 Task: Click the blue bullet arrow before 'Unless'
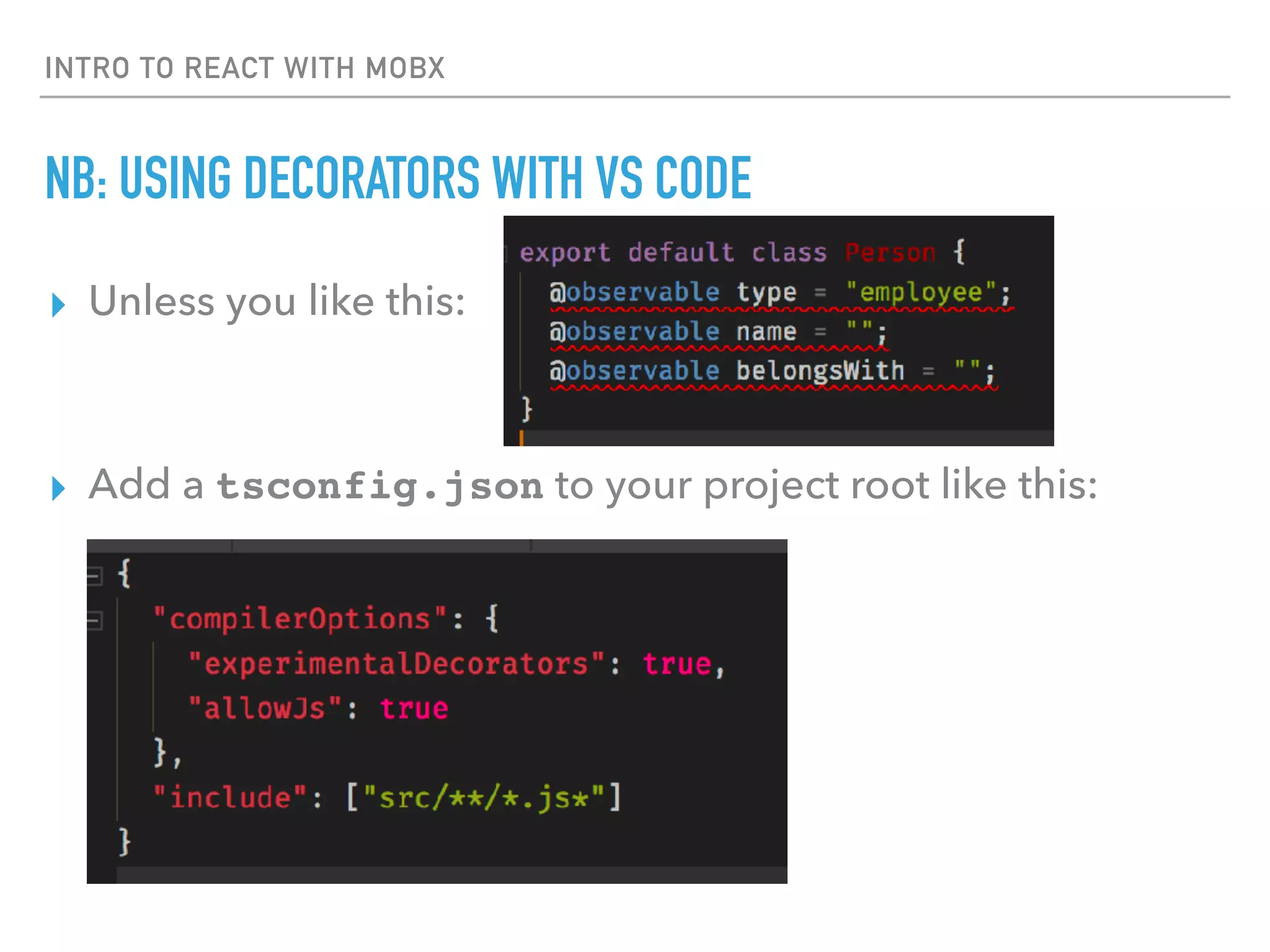tap(59, 305)
